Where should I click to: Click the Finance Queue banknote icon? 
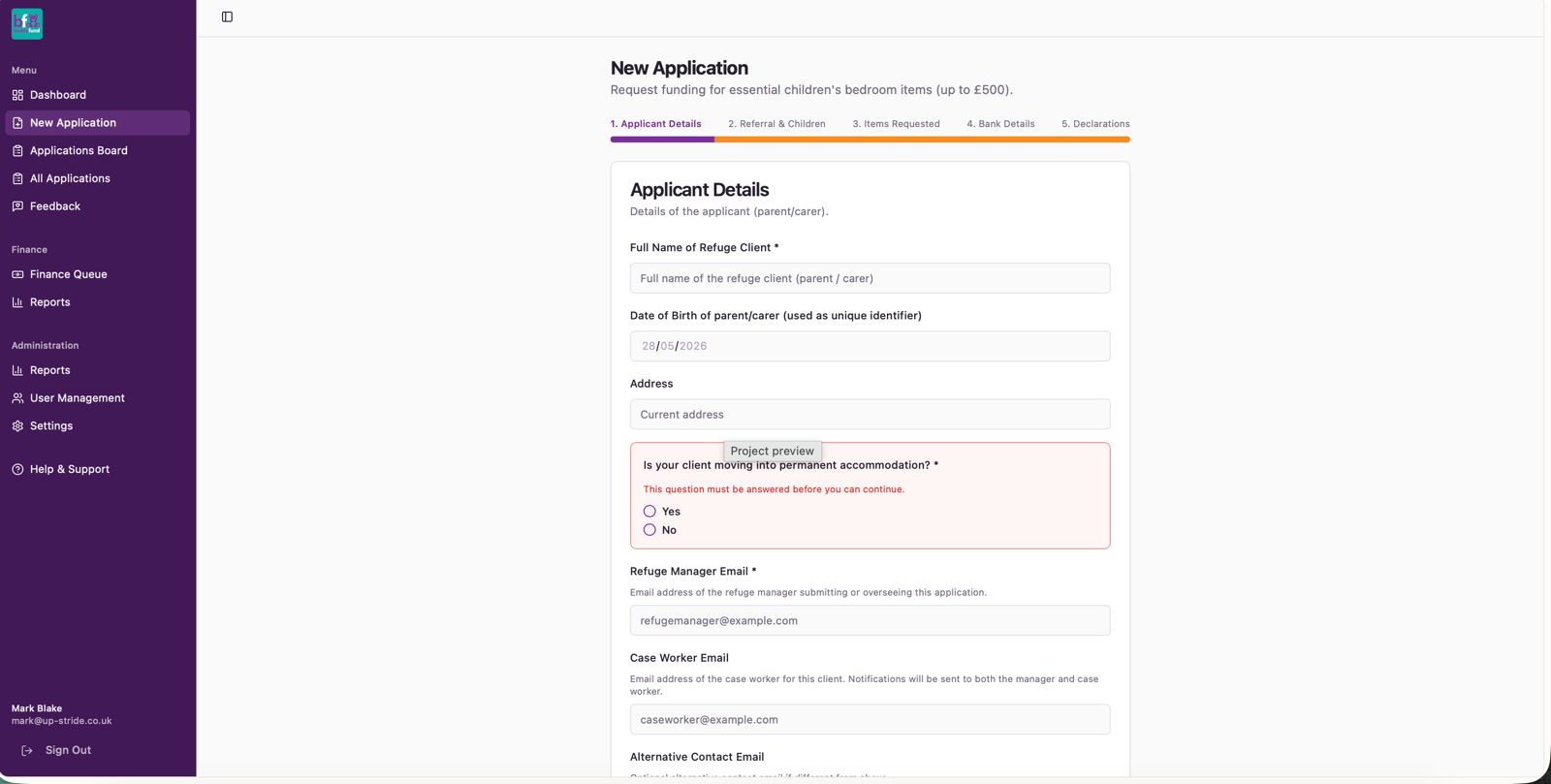[17, 274]
